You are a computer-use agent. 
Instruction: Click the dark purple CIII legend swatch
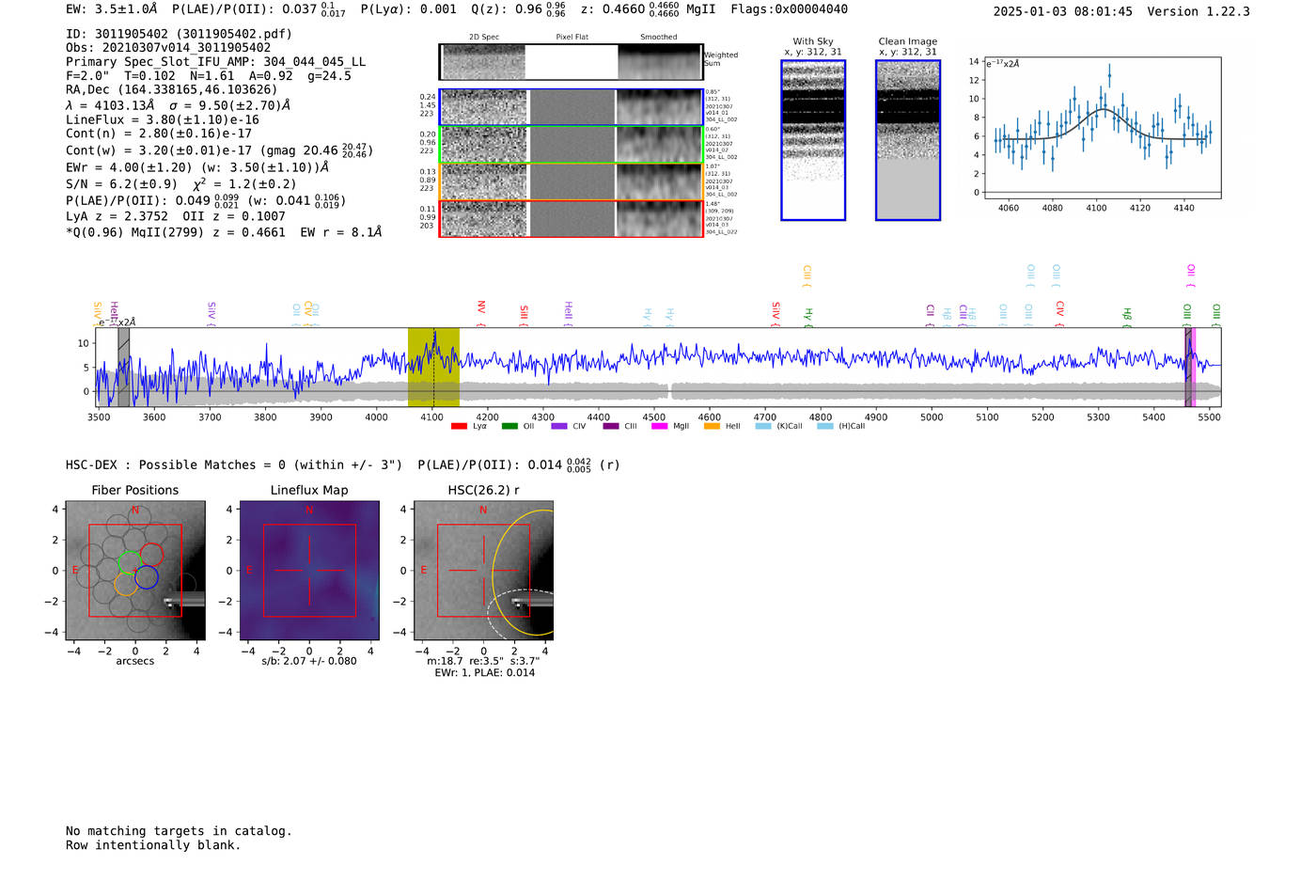(x=611, y=427)
